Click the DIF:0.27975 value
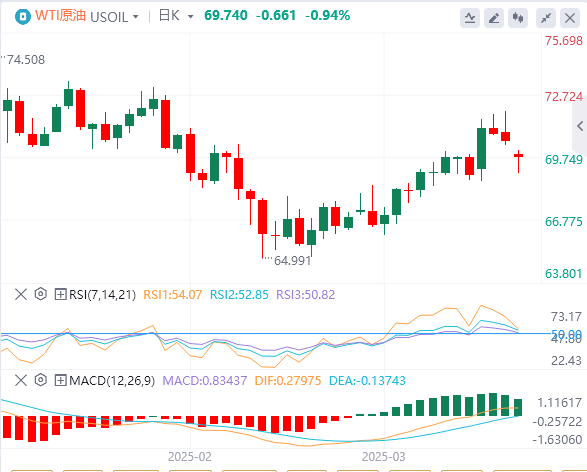Screen dimensions: 587x472 [x=288, y=381]
